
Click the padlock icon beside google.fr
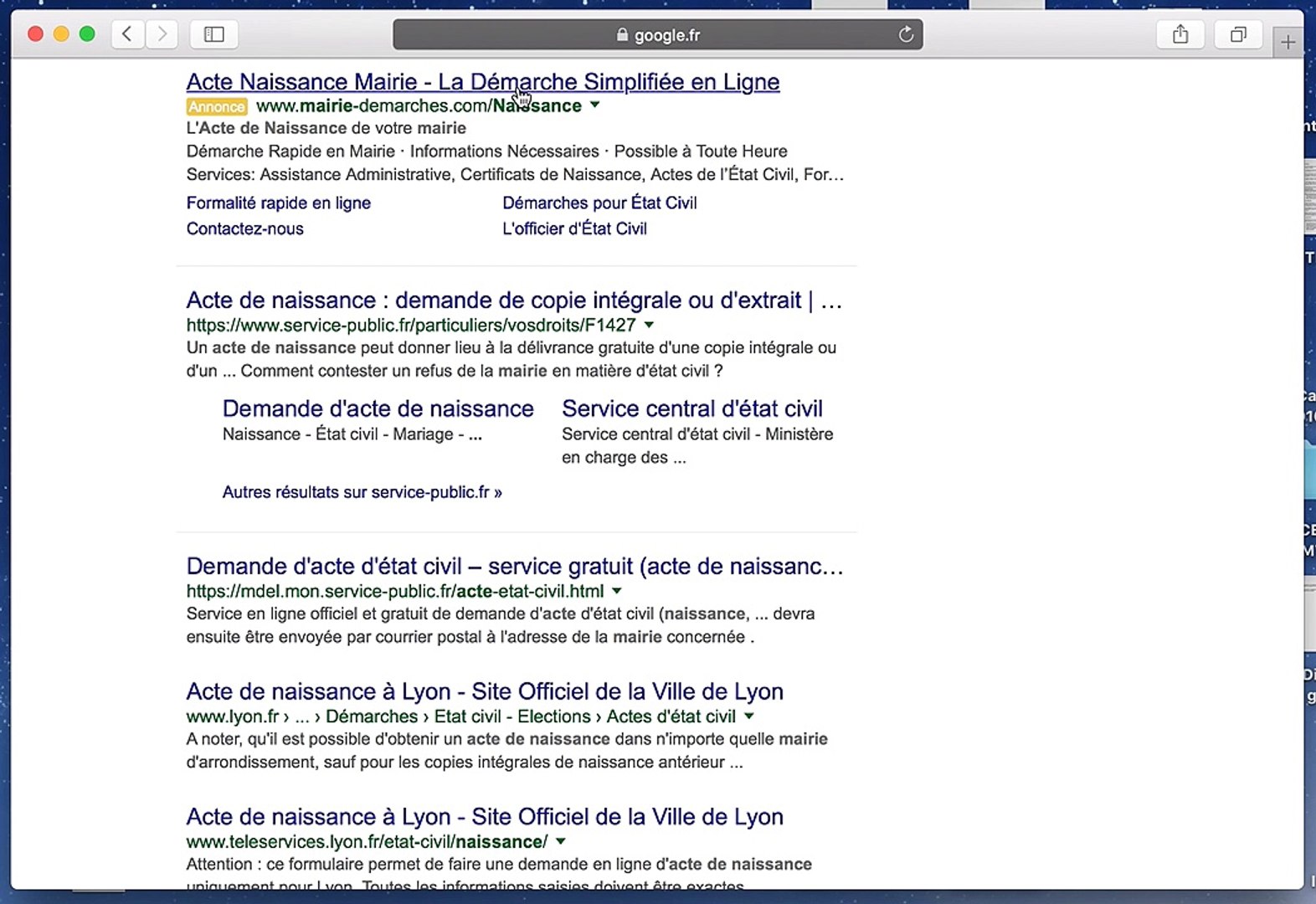click(622, 35)
